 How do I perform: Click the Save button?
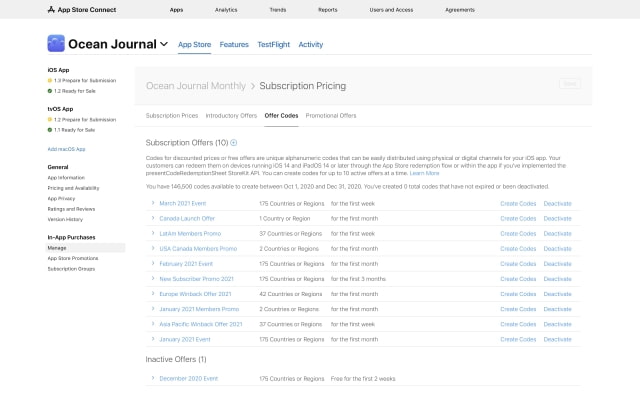click(x=568, y=85)
